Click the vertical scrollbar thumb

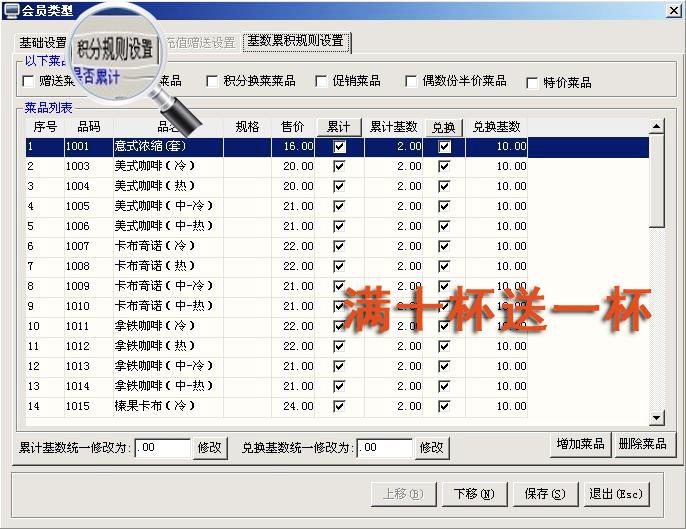pyautogui.click(x=657, y=181)
